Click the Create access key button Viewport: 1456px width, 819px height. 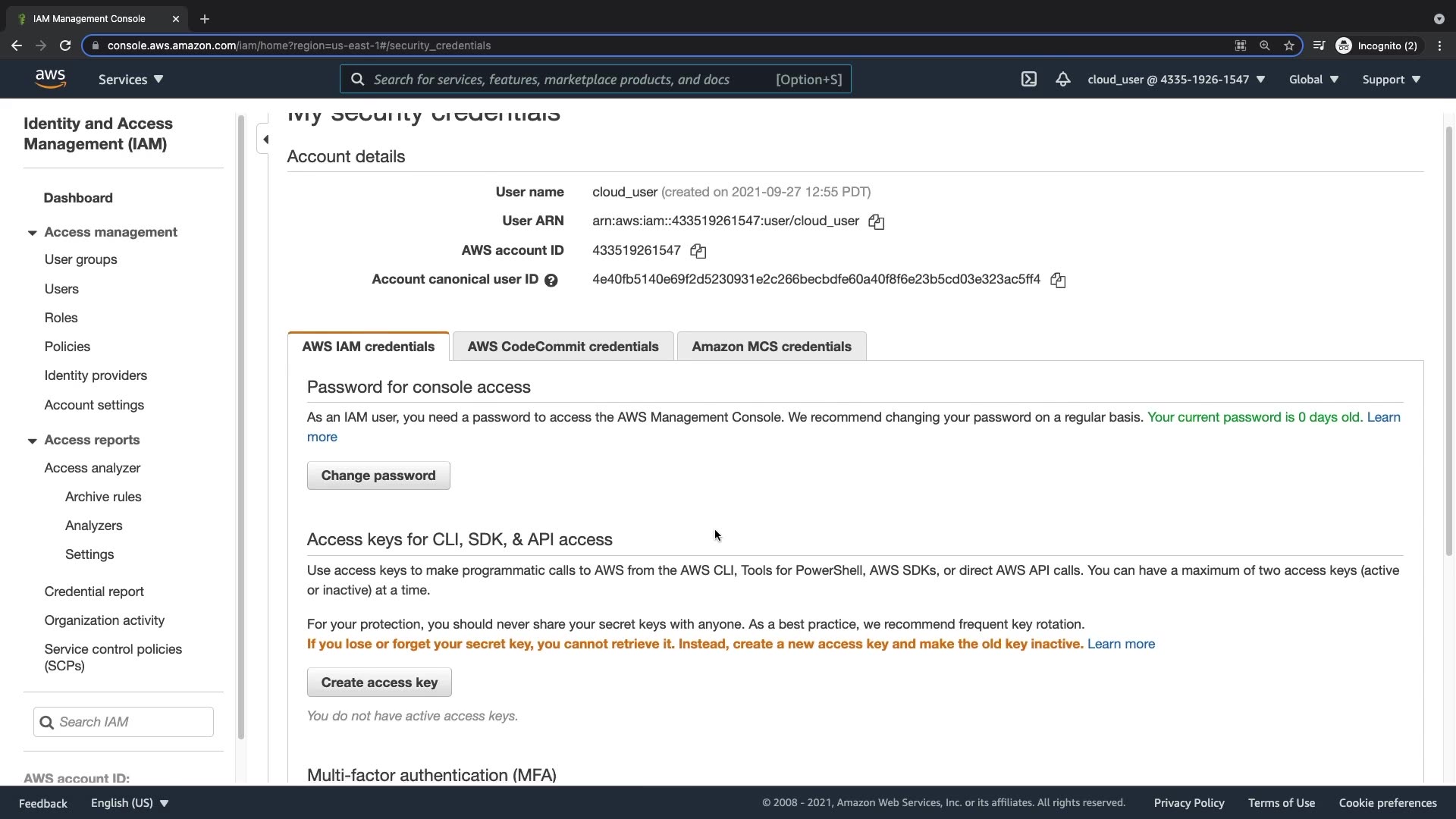(x=379, y=682)
